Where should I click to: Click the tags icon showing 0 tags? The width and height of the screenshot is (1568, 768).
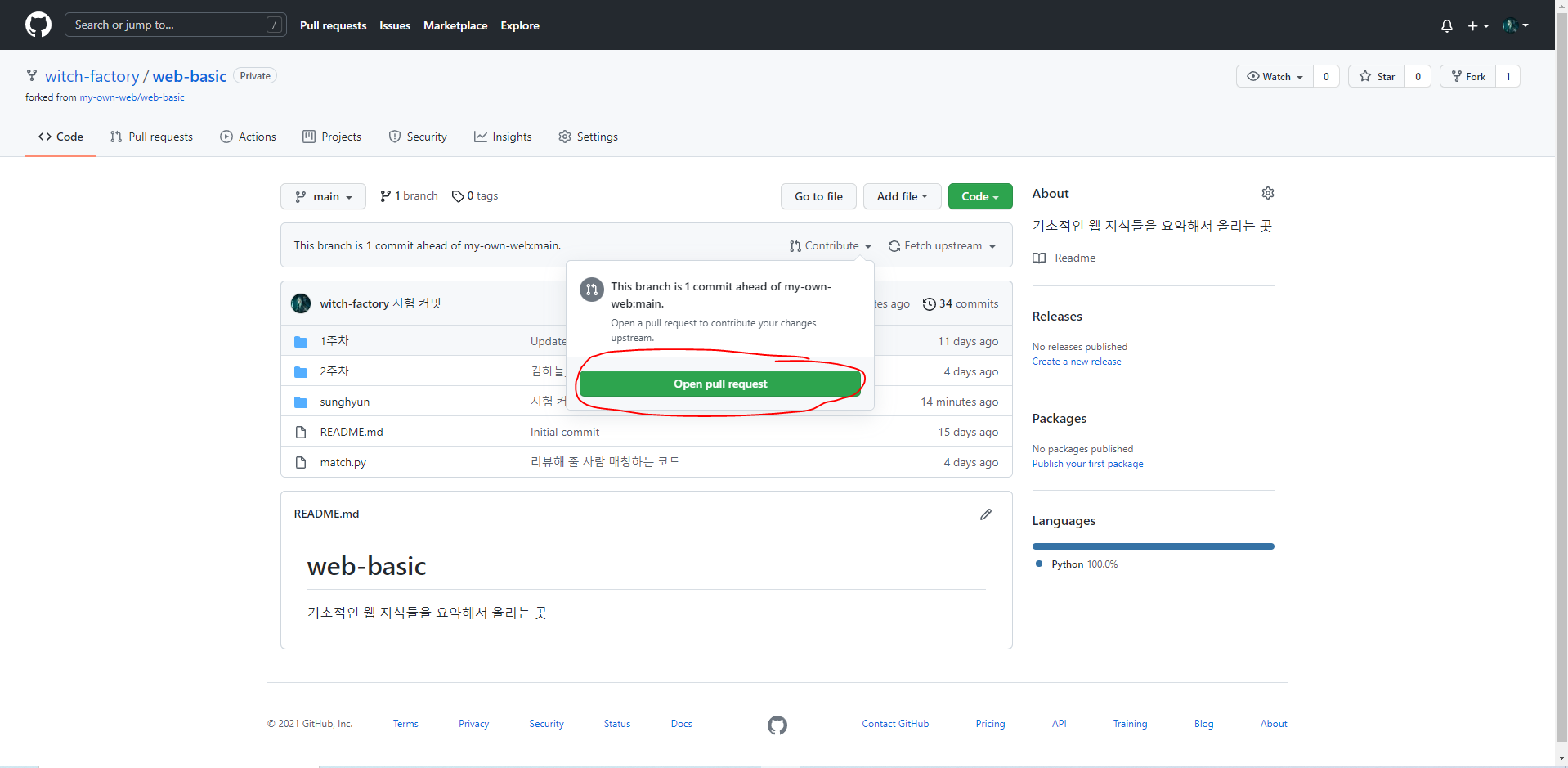click(x=458, y=196)
